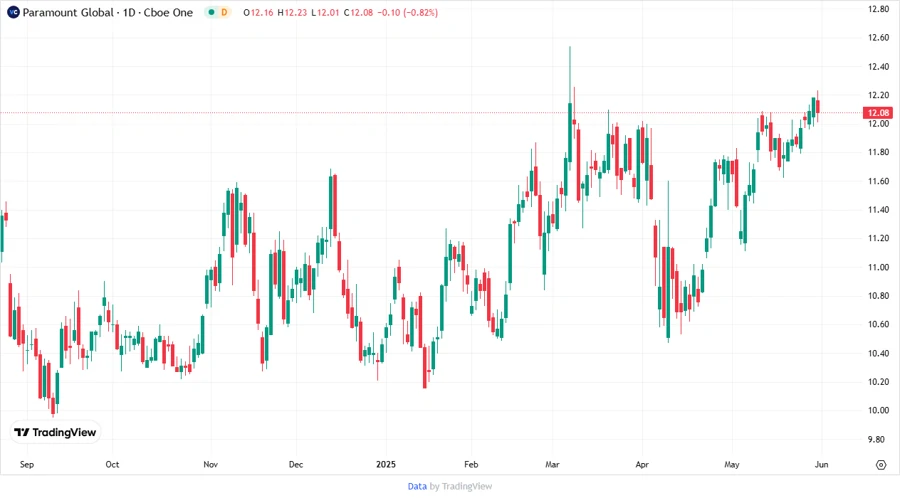The image size is (900, 498).
Task: Click the close value C12.08
Action: point(359,12)
